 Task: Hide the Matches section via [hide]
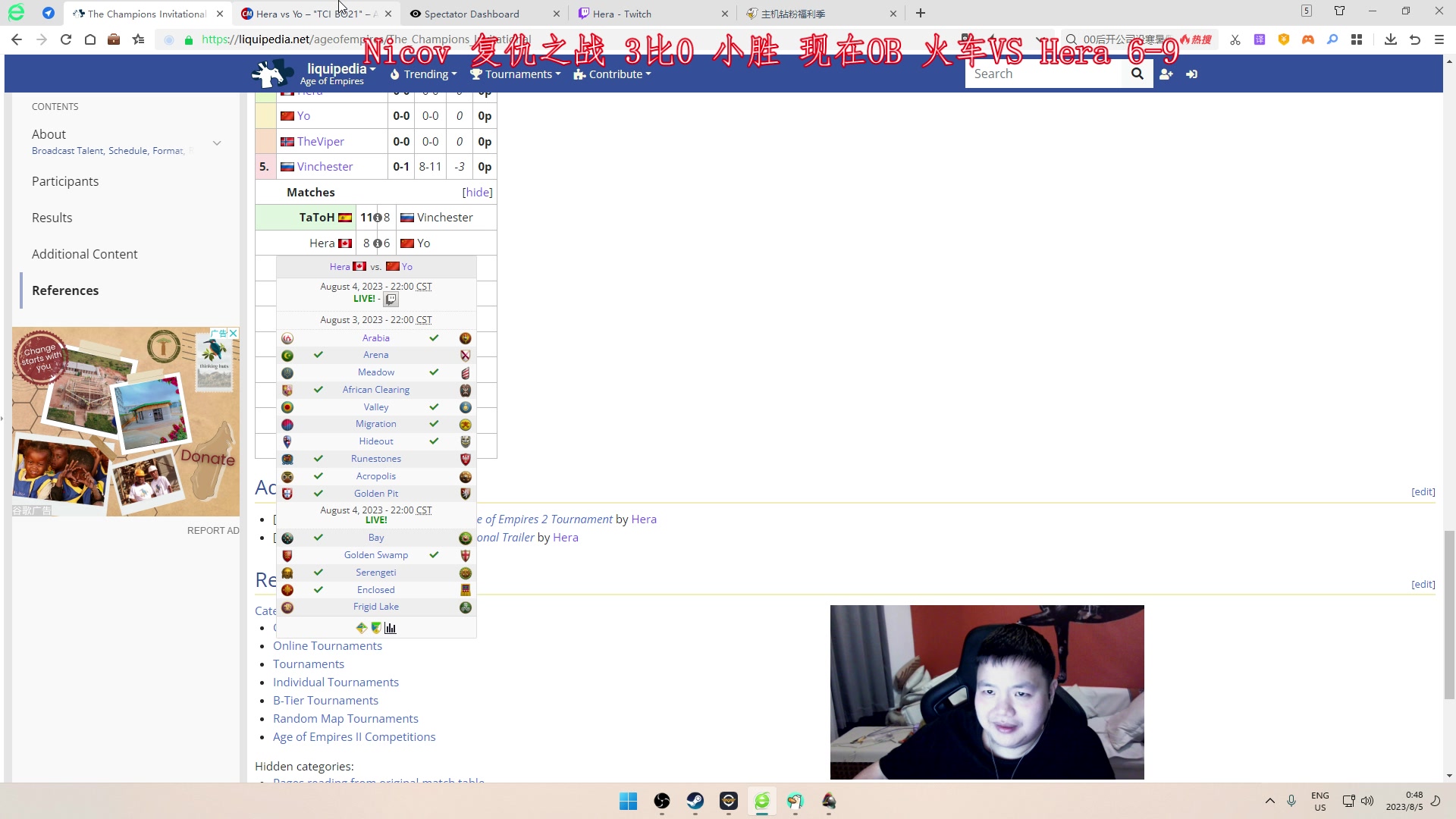click(x=478, y=193)
